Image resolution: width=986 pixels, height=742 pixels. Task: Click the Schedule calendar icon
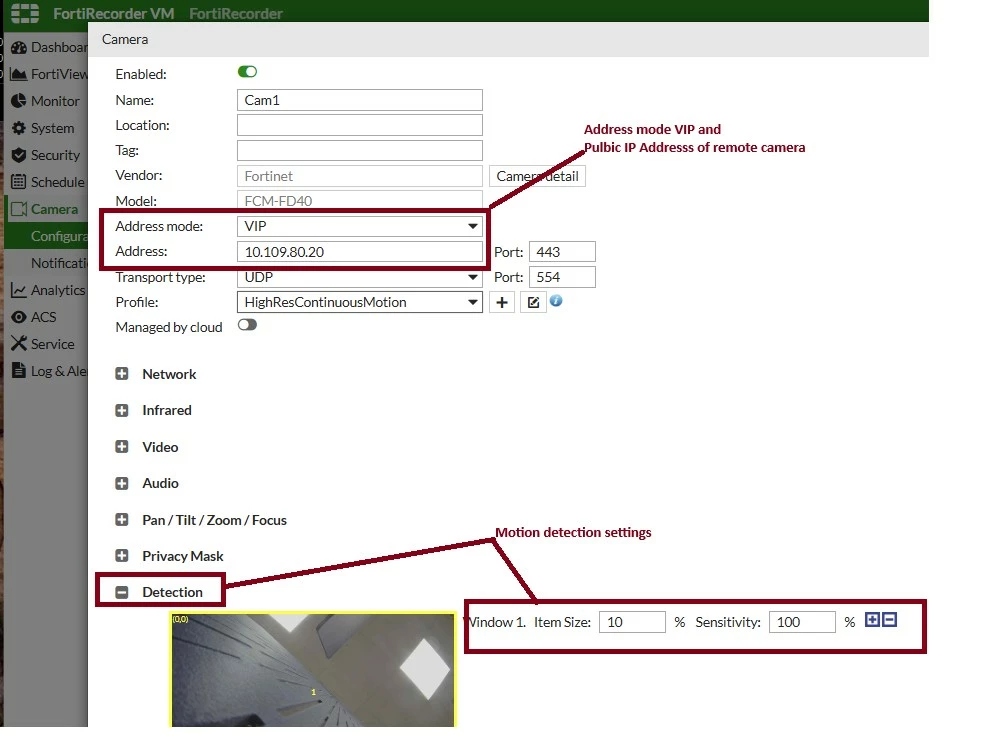tap(19, 182)
